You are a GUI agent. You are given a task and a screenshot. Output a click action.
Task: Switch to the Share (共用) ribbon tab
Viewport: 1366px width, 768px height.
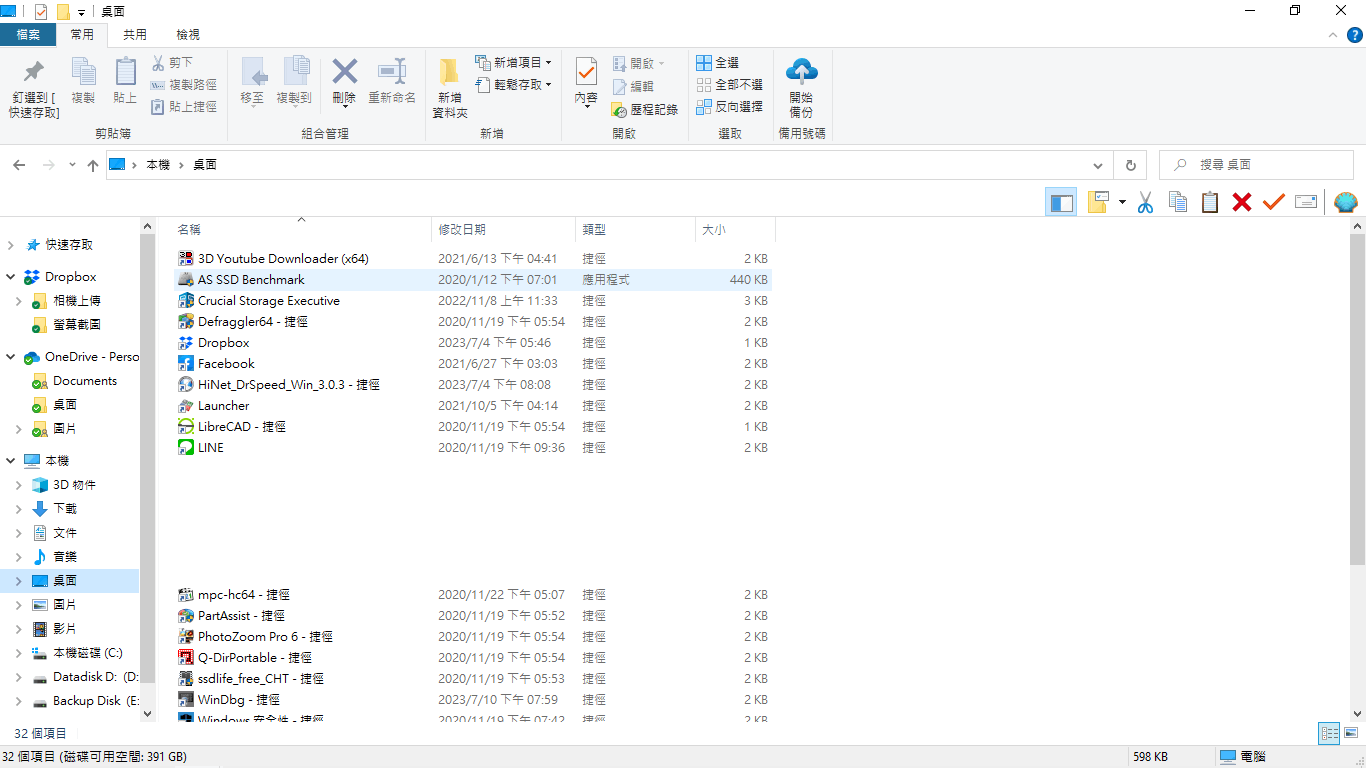click(134, 34)
